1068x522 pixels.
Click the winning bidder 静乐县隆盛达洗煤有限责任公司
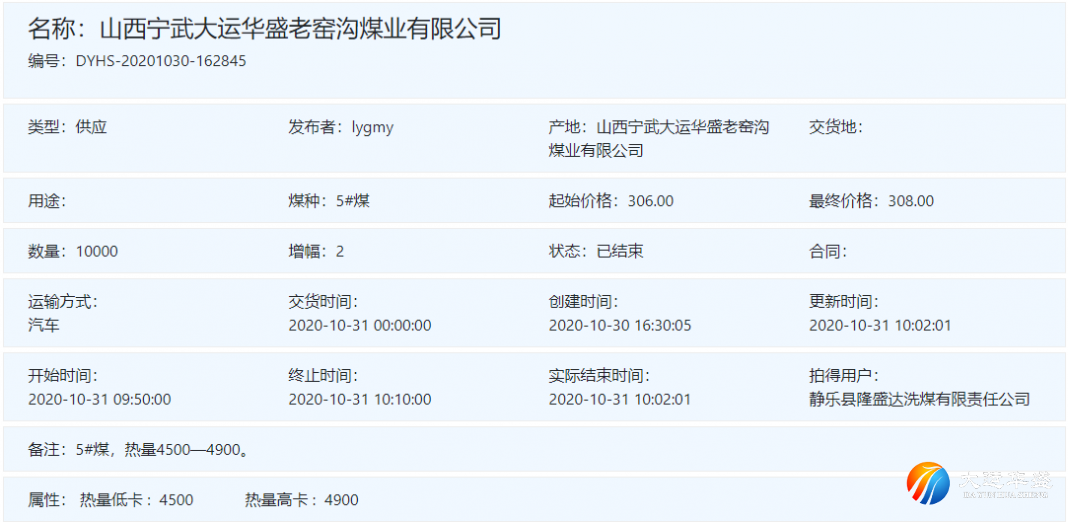point(919,399)
